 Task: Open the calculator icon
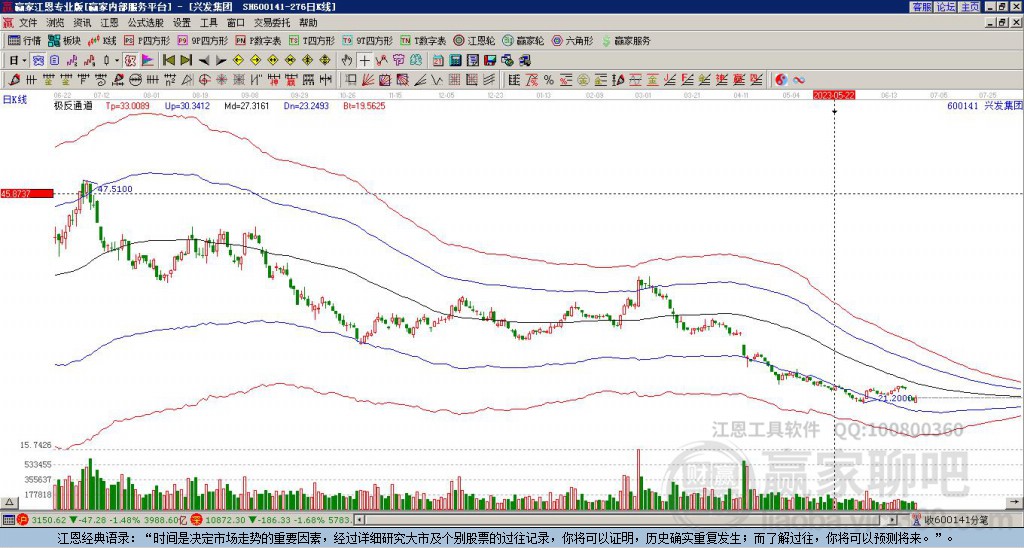pos(456,61)
